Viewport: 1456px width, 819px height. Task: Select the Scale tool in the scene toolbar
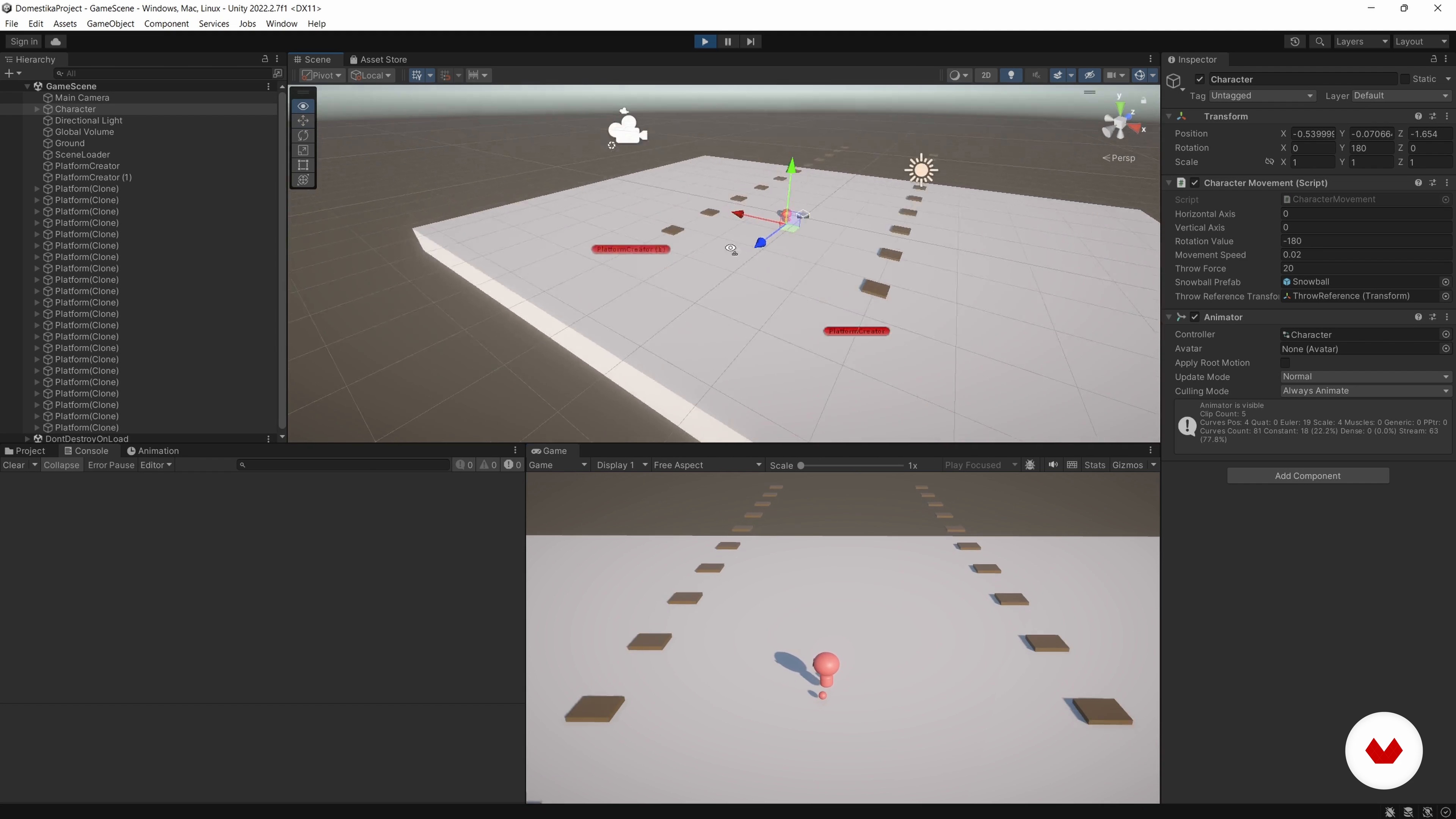(x=303, y=151)
